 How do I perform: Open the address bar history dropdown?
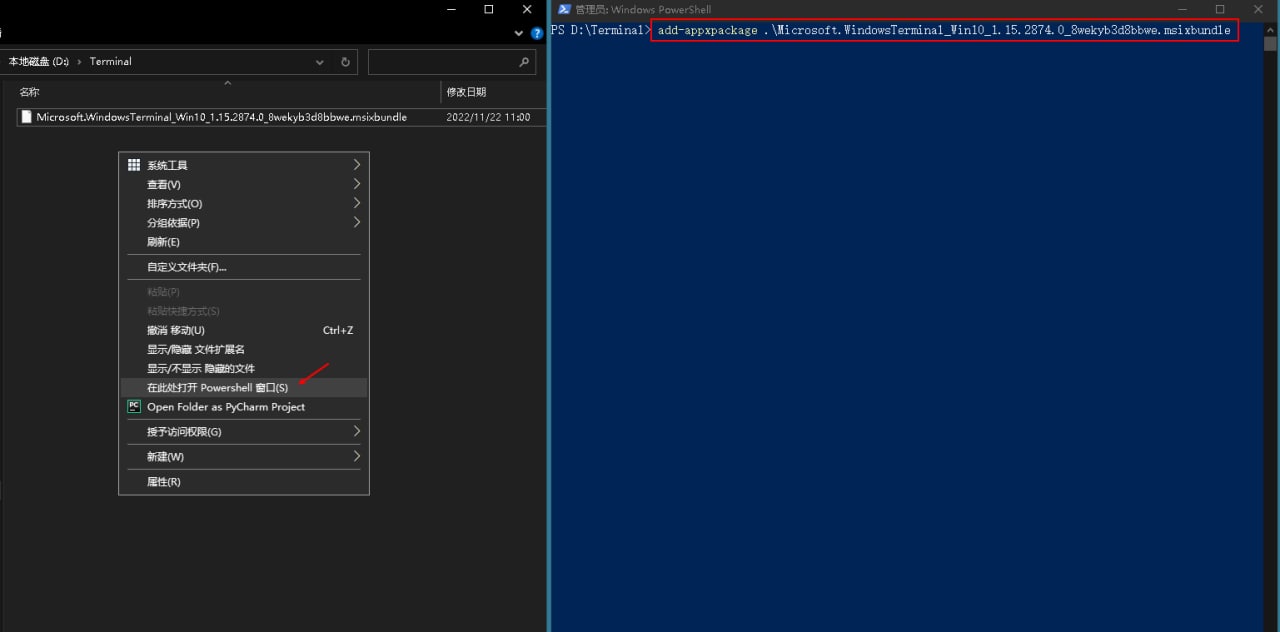(320, 62)
